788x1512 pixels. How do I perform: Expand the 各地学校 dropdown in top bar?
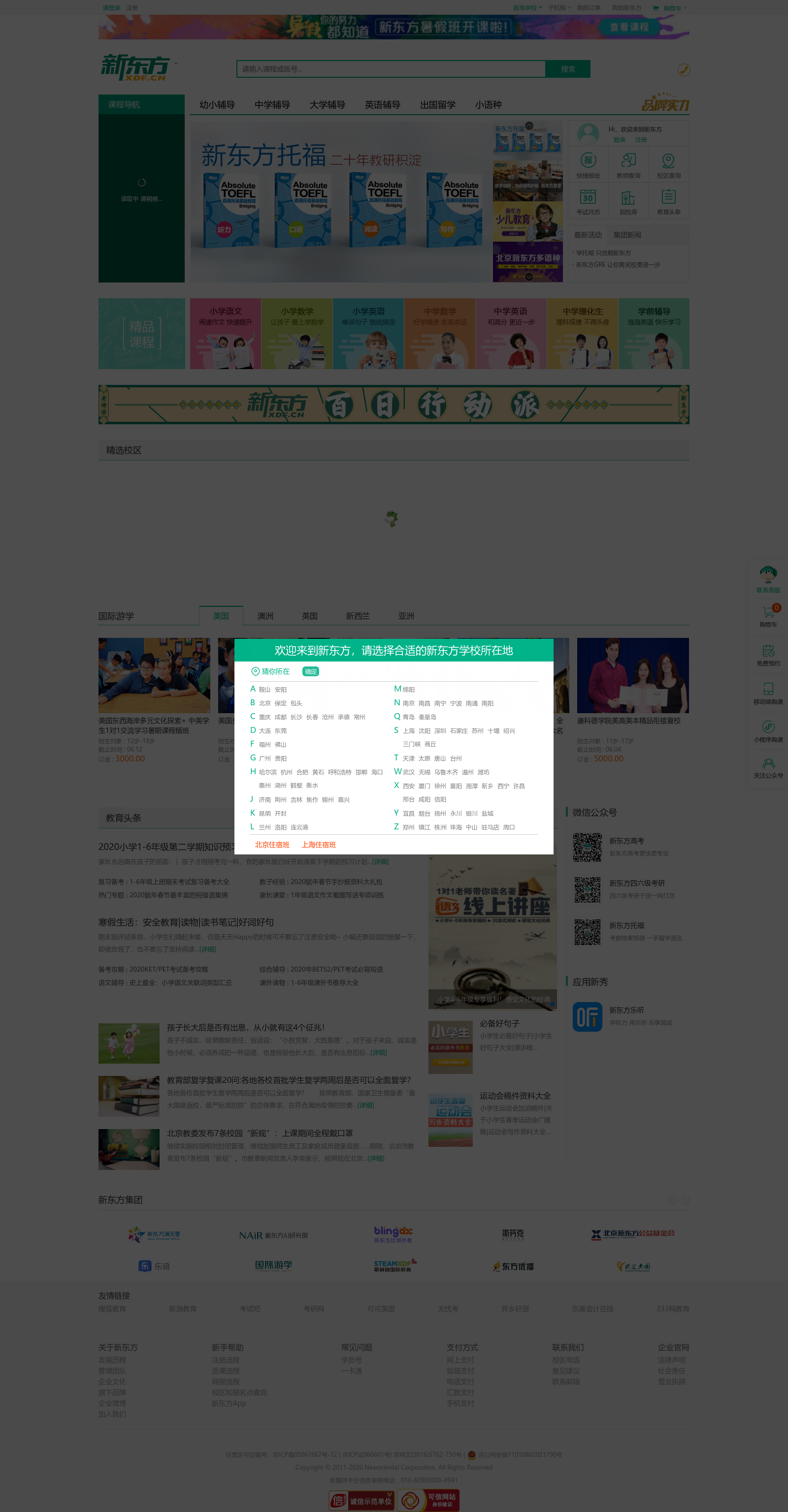527,8
